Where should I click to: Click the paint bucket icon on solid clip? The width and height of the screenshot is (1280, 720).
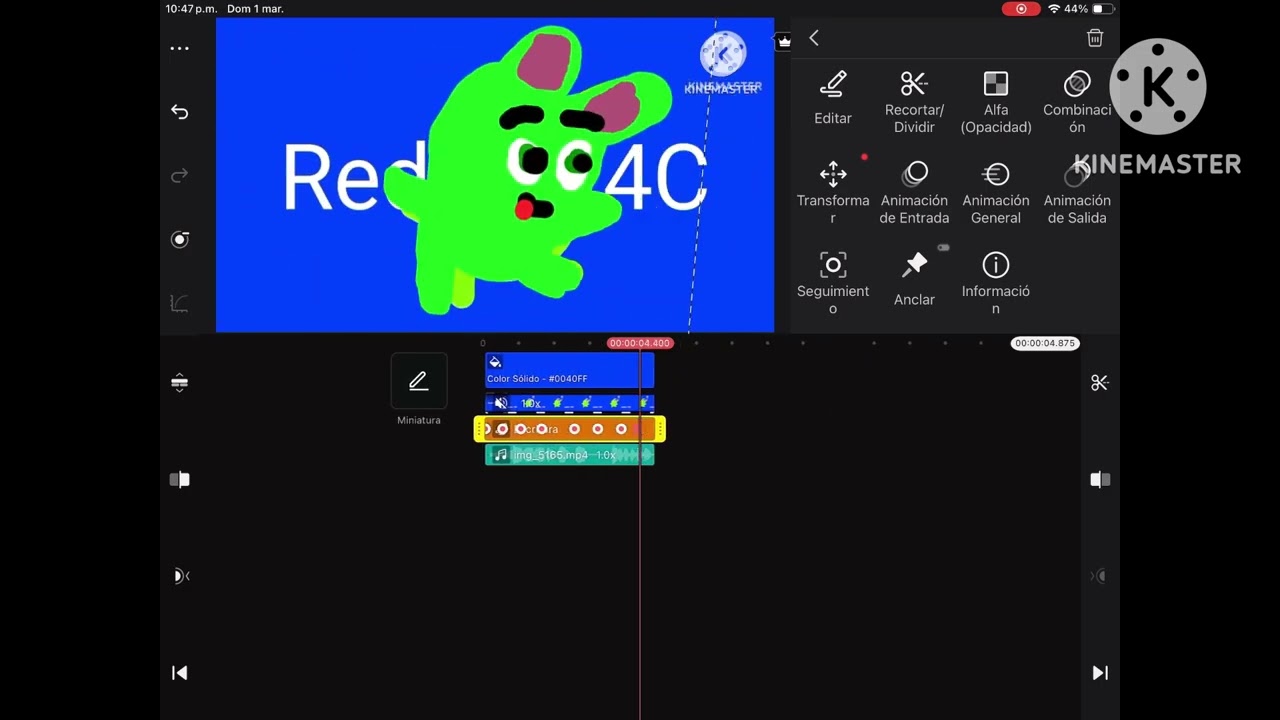(494, 362)
